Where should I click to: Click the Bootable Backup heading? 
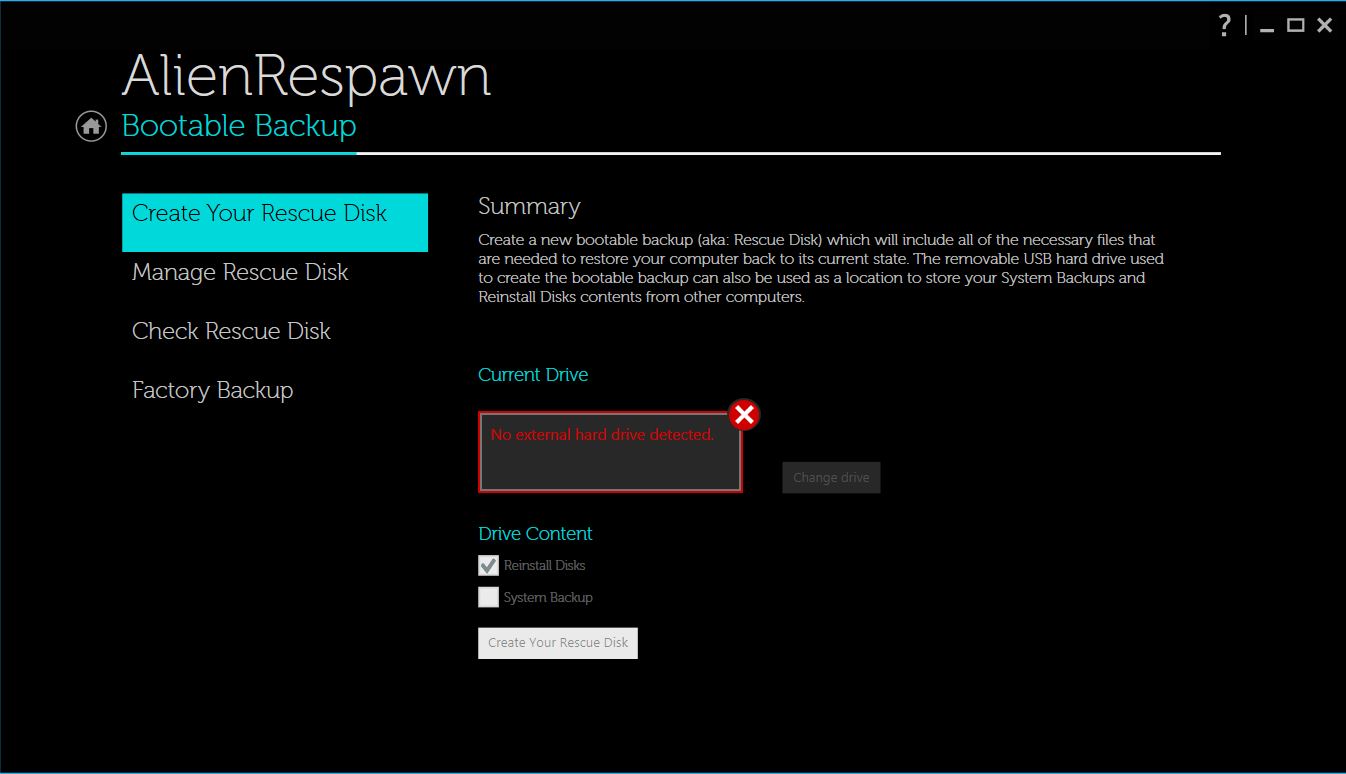coord(239,126)
